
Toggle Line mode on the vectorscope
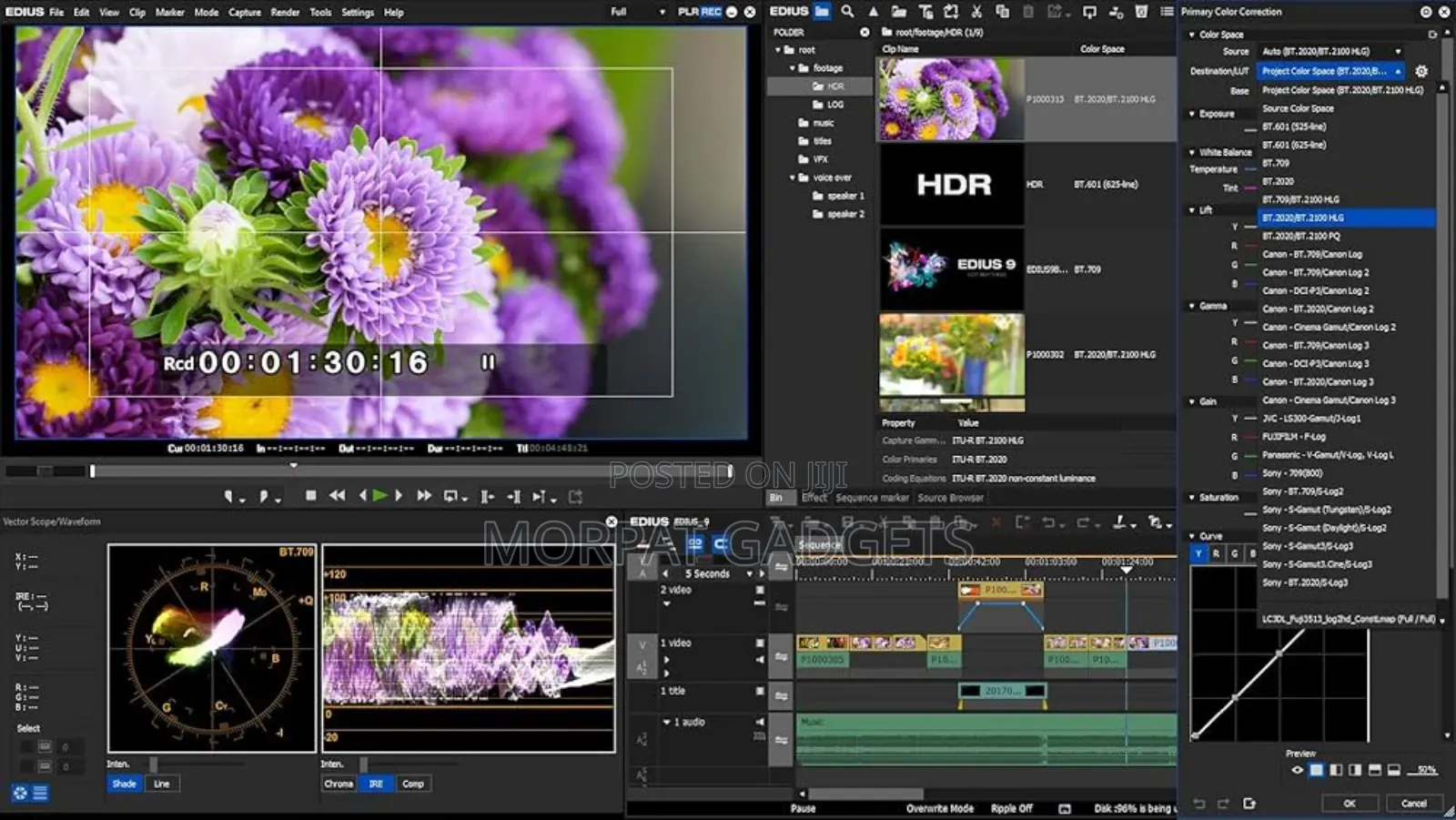[161, 784]
